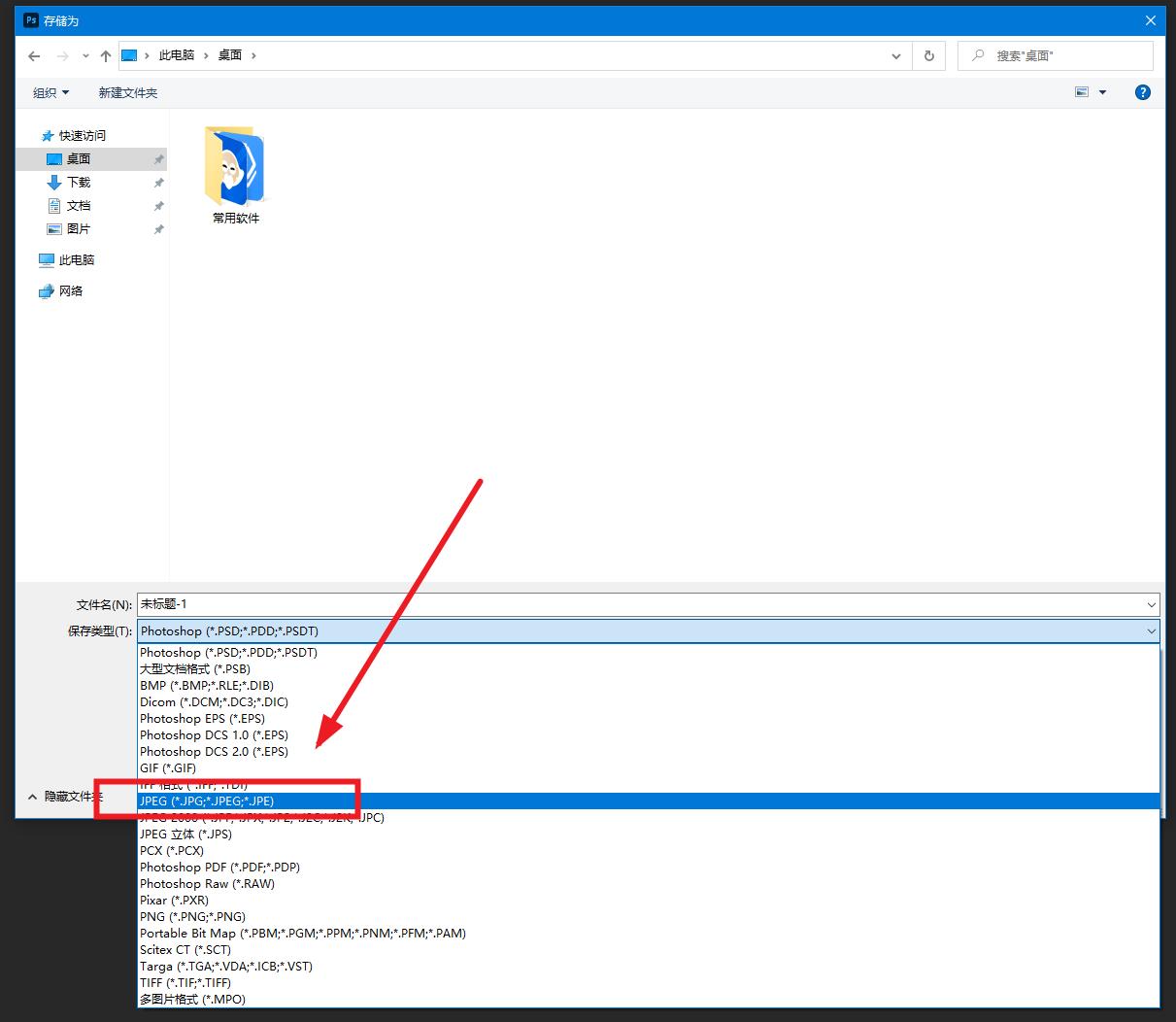This screenshot has width=1176, height=1022.
Task: Go forward using the right arrow button
Action: pyautogui.click(x=63, y=56)
